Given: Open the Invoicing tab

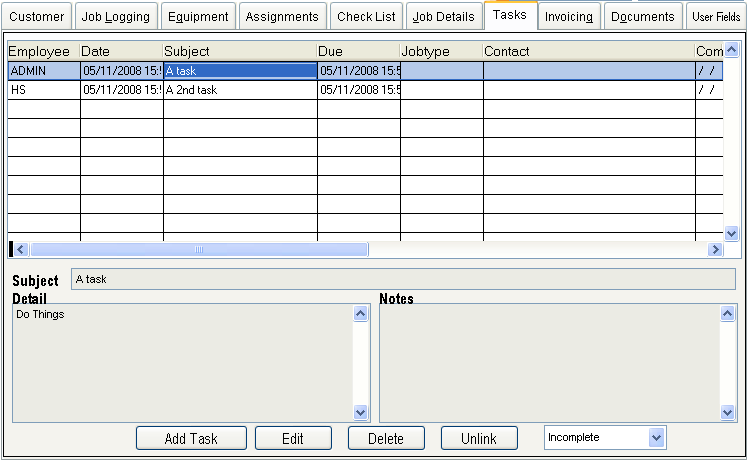Looking at the screenshot, I should (x=569, y=16).
